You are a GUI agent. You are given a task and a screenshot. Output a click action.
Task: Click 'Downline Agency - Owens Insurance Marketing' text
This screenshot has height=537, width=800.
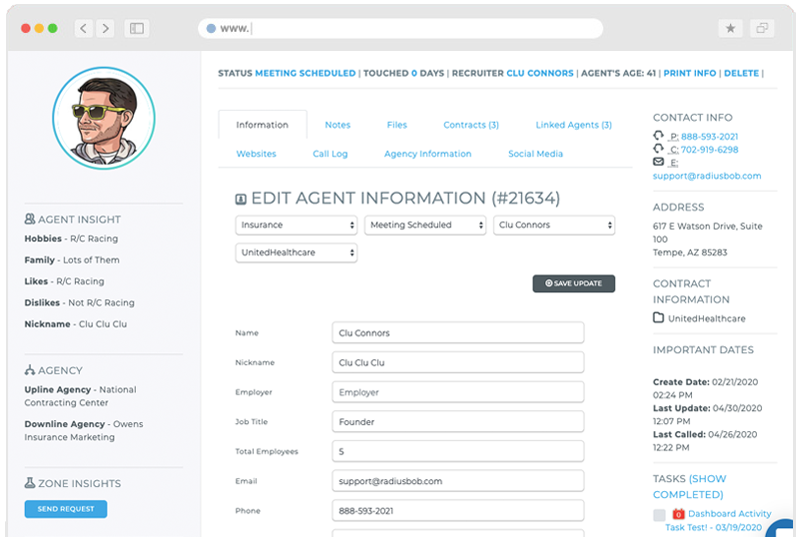click(84, 430)
